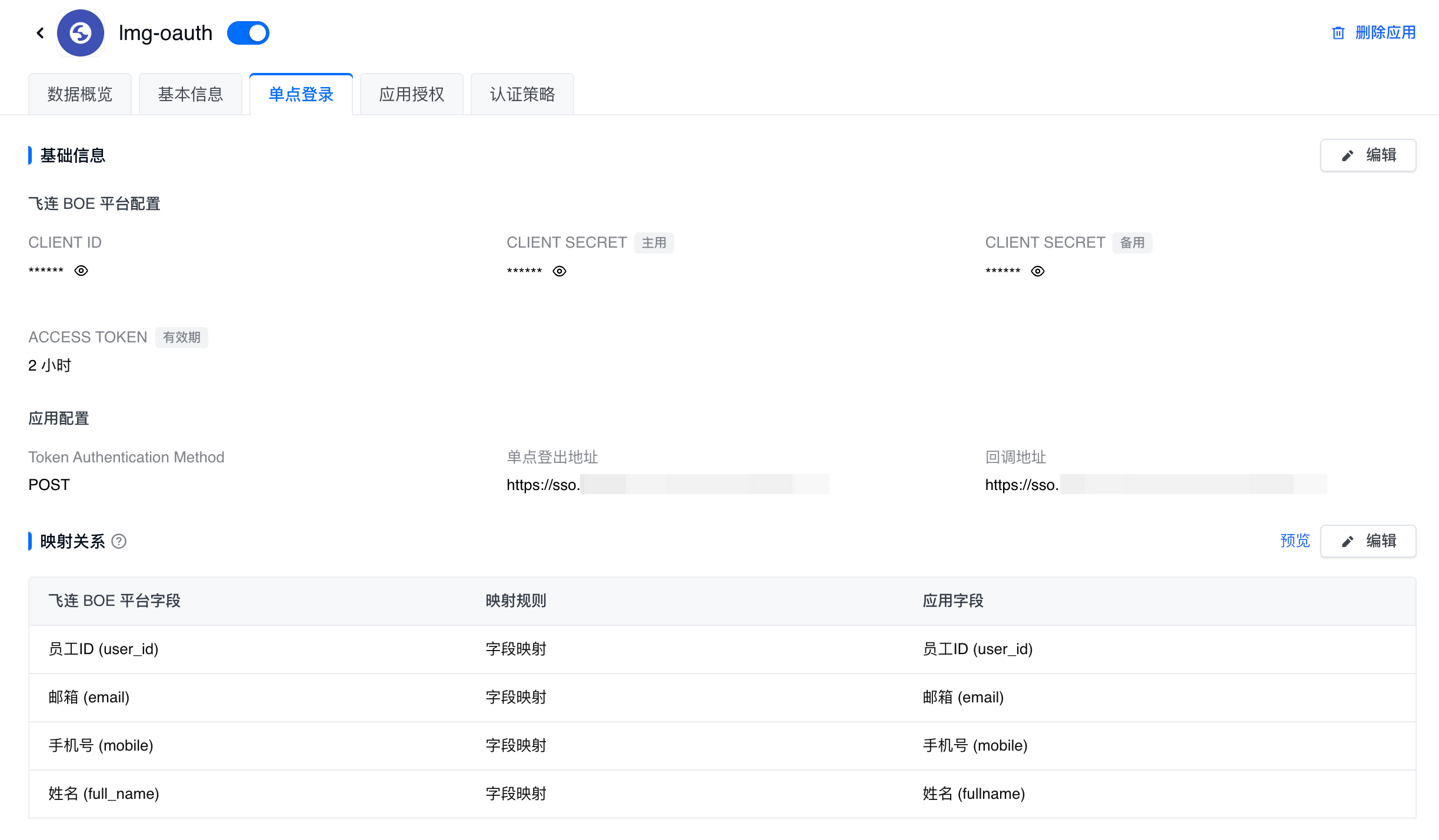Click the 删除应用 link text
The image size is (1439, 840).
coord(1385,33)
